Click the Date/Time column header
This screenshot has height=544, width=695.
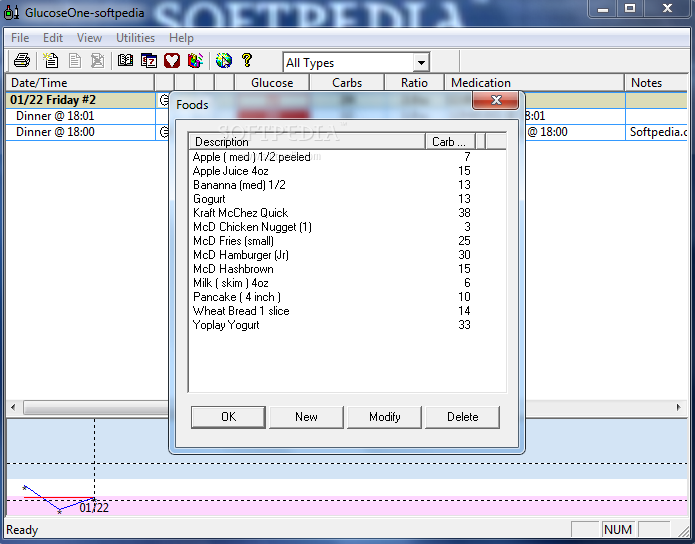pos(80,83)
